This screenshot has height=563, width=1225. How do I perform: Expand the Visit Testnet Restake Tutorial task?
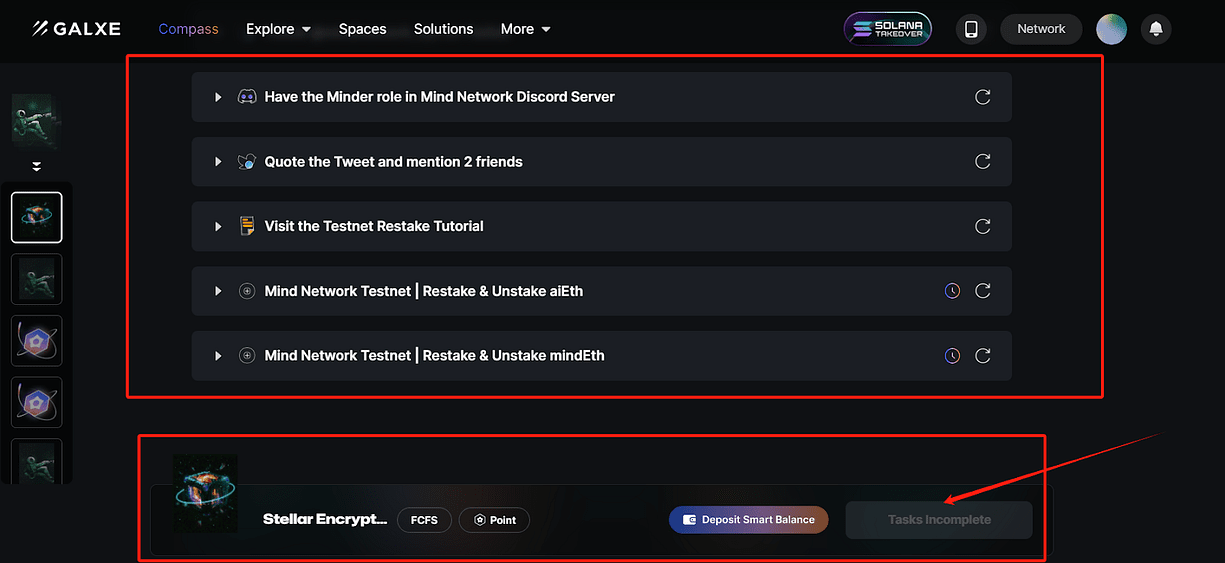pos(218,227)
